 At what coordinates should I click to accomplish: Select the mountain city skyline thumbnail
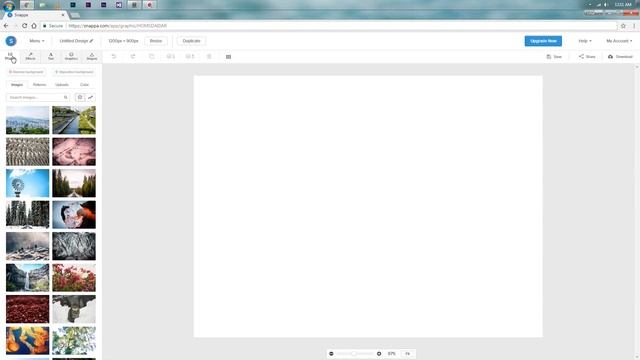point(27,120)
